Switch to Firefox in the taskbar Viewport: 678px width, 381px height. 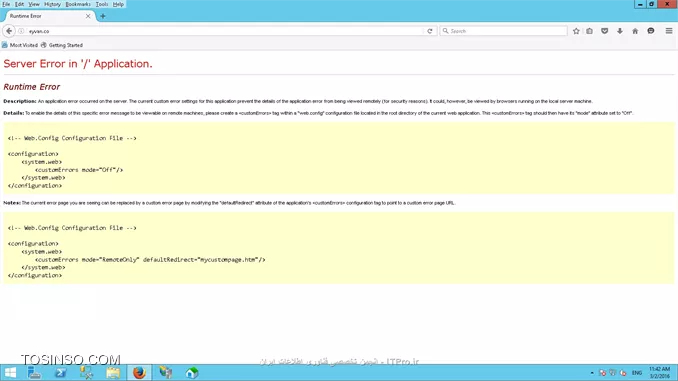point(139,372)
